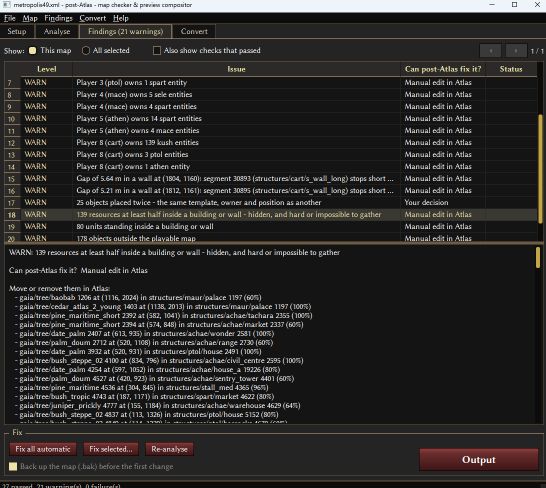This screenshot has height=488, width=546.
Task: Click the big Output button
Action: [478, 460]
